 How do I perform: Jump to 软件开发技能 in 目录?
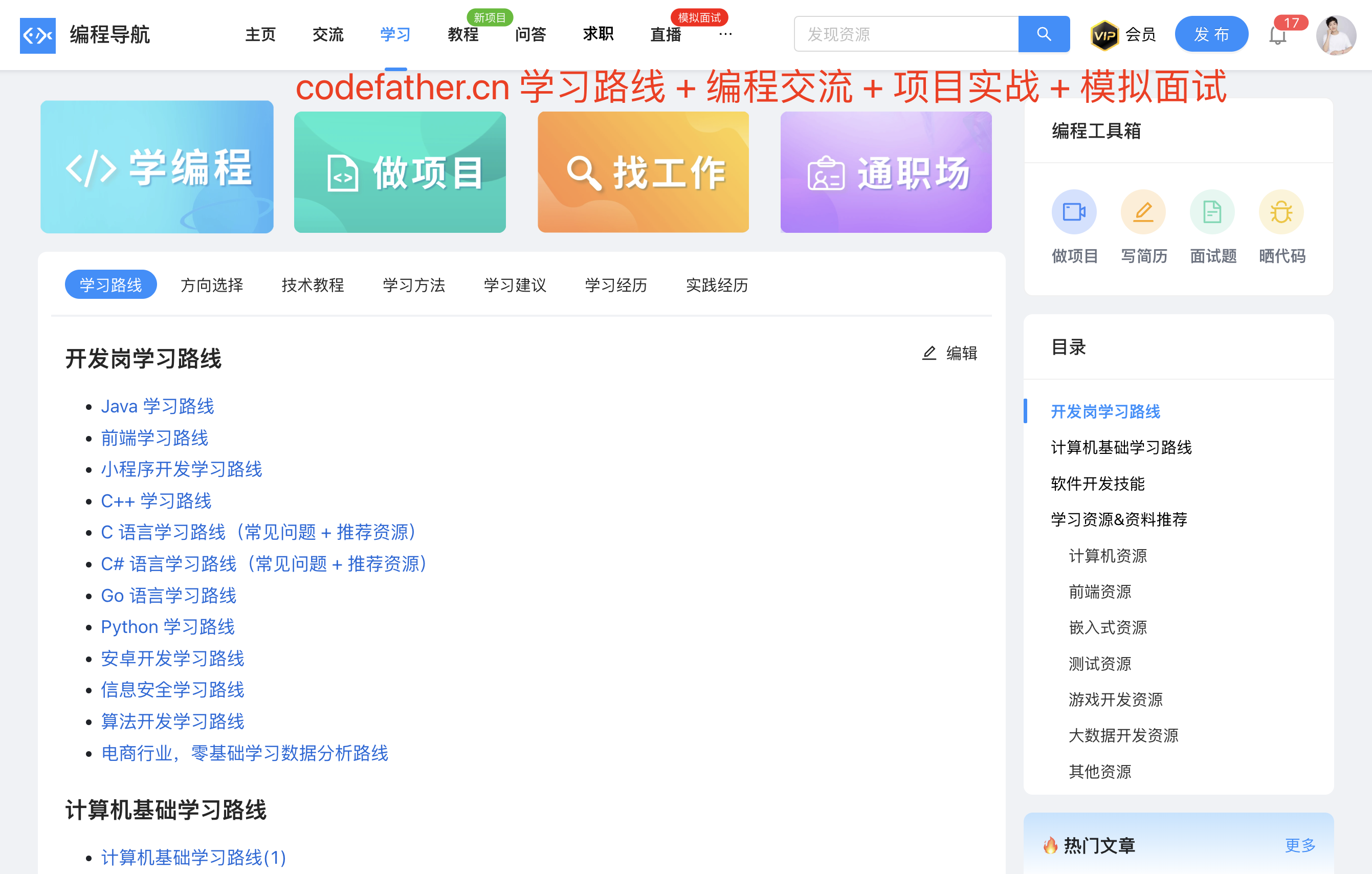click(x=1097, y=484)
